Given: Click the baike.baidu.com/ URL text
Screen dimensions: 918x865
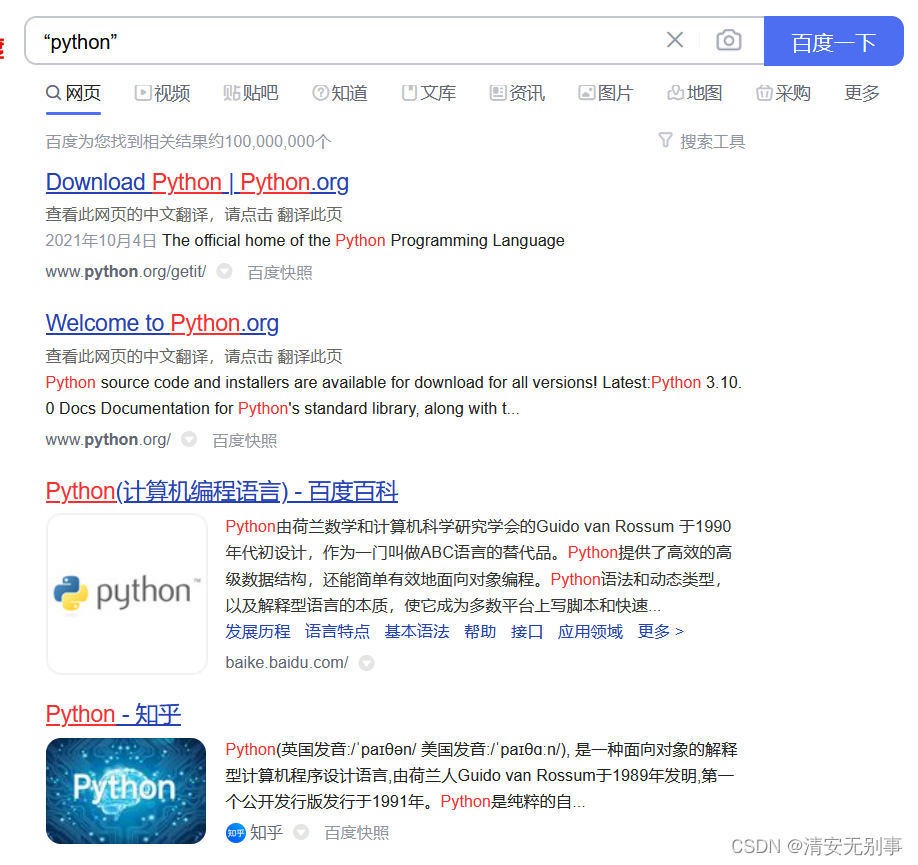Looking at the screenshot, I should 287,662.
